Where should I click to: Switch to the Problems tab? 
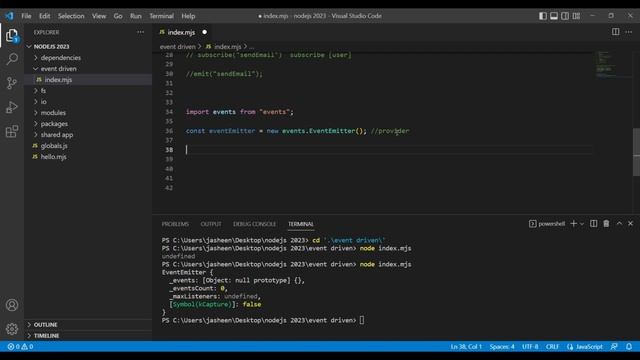(175, 224)
